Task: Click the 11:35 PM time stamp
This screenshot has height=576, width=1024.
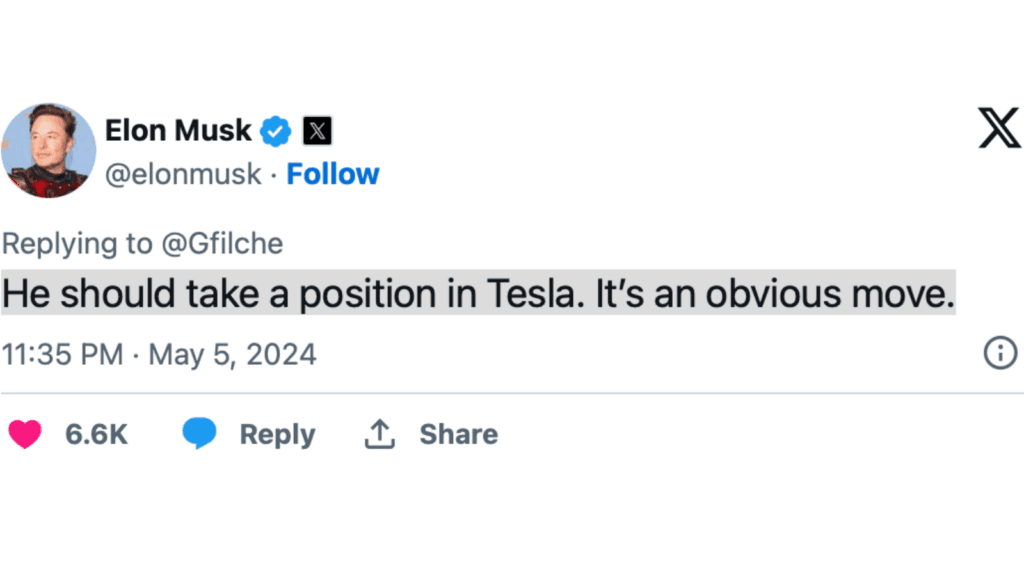Action: click(x=62, y=354)
